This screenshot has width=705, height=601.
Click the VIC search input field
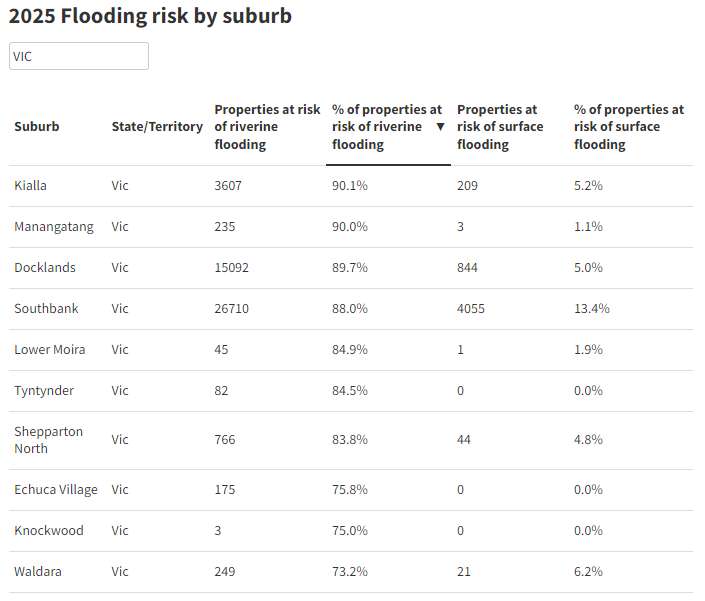click(79, 56)
